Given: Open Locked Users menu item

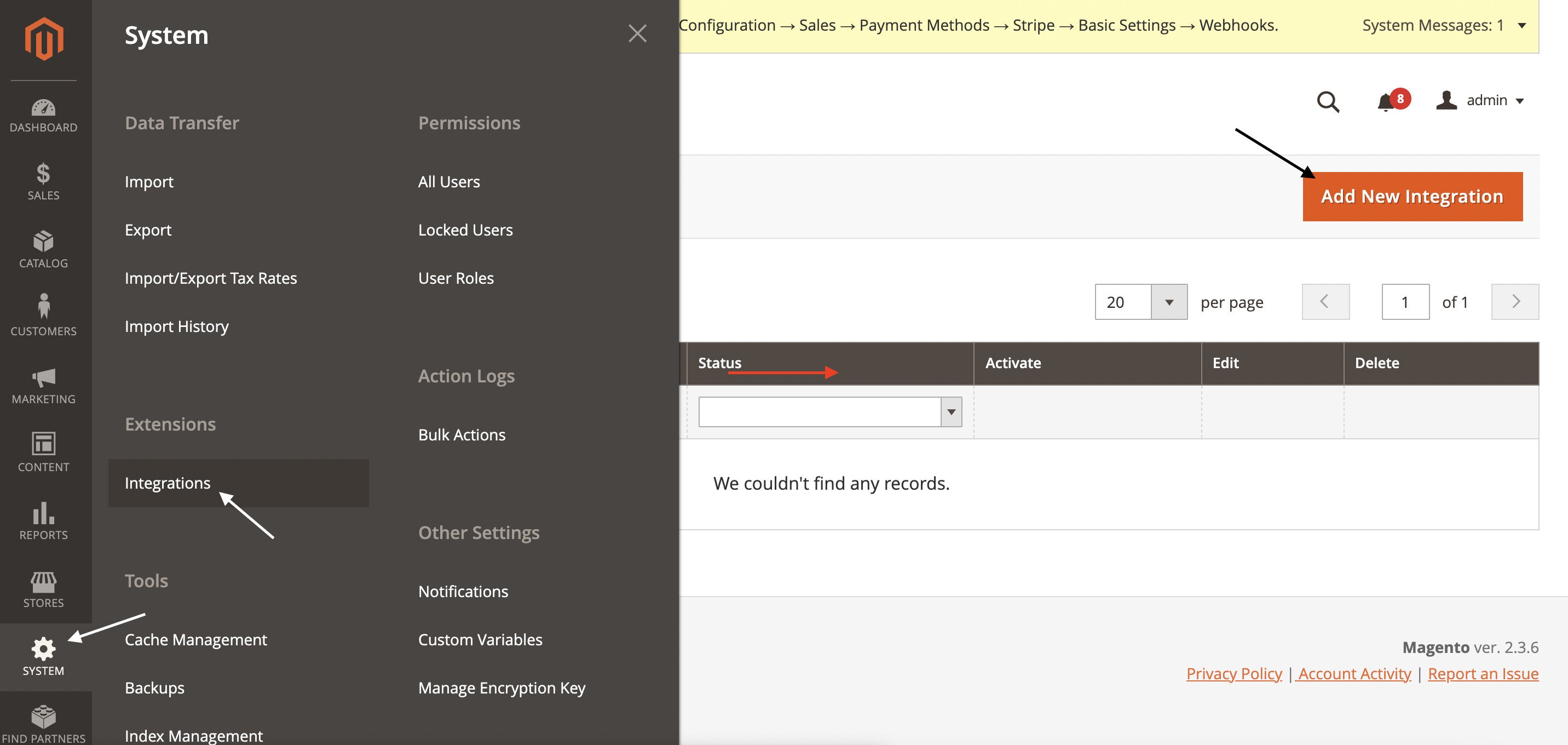Looking at the screenshot, I should click(465, 230).
